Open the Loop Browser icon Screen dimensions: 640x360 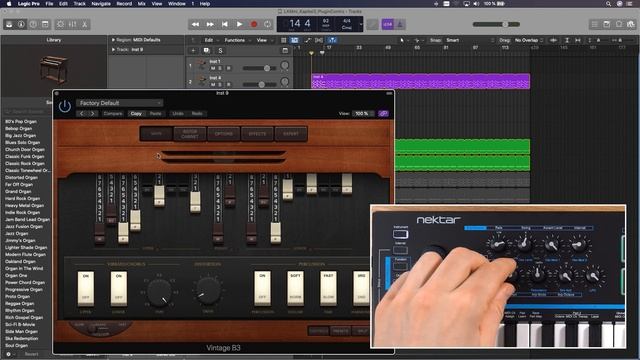coord(619,24)
